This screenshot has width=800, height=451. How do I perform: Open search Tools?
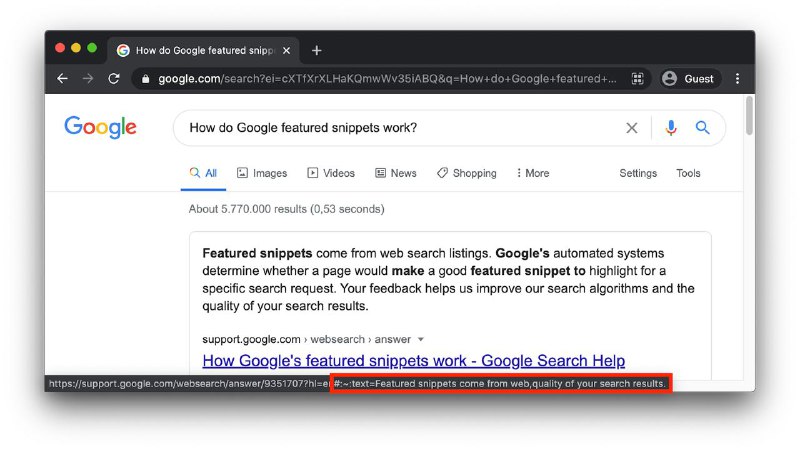tap(688, 173)
